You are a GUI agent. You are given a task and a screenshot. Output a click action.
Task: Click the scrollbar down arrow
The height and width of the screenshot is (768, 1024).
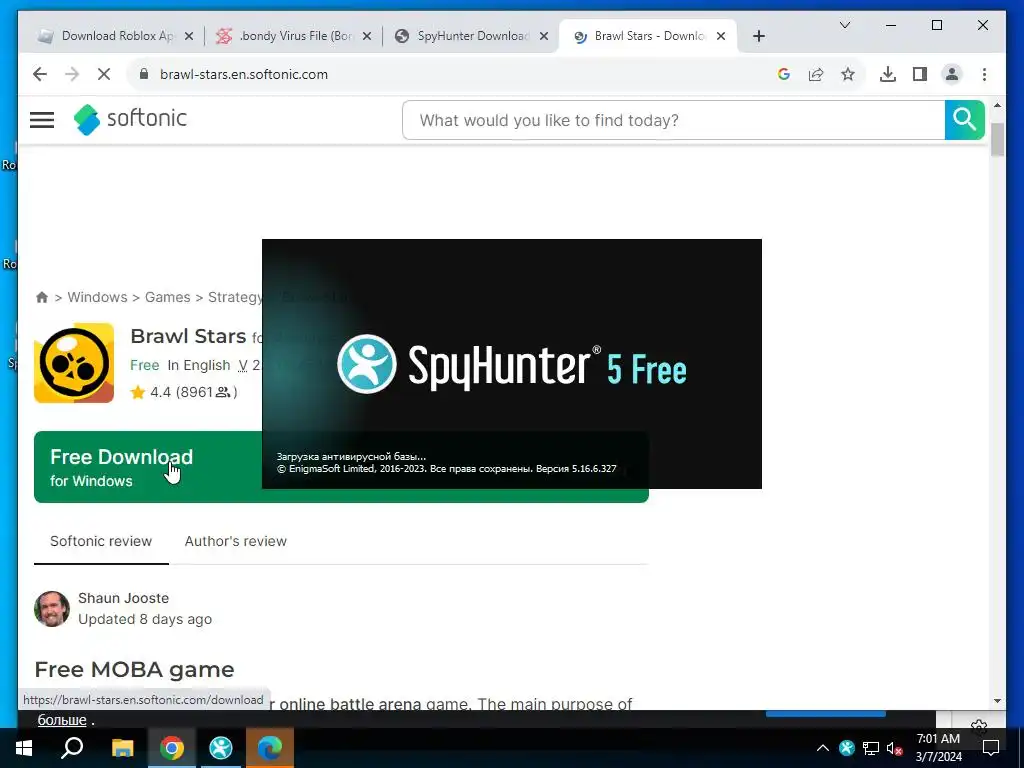click(x=997, y=701)
